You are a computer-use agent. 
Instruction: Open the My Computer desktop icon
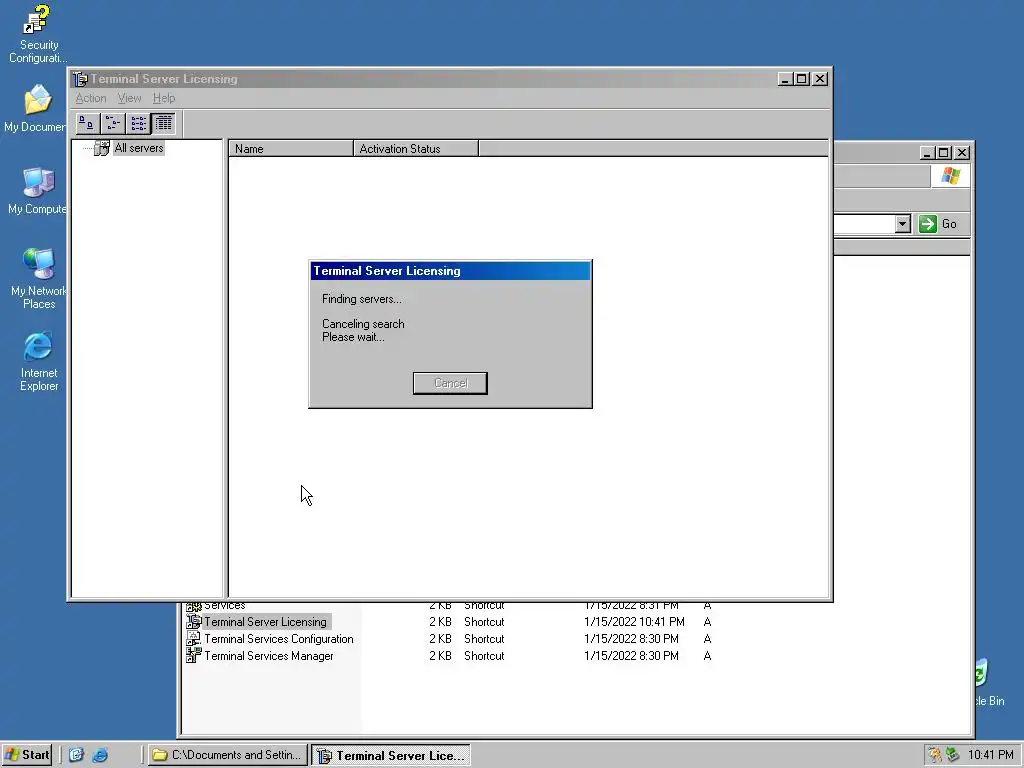[37, 191]
